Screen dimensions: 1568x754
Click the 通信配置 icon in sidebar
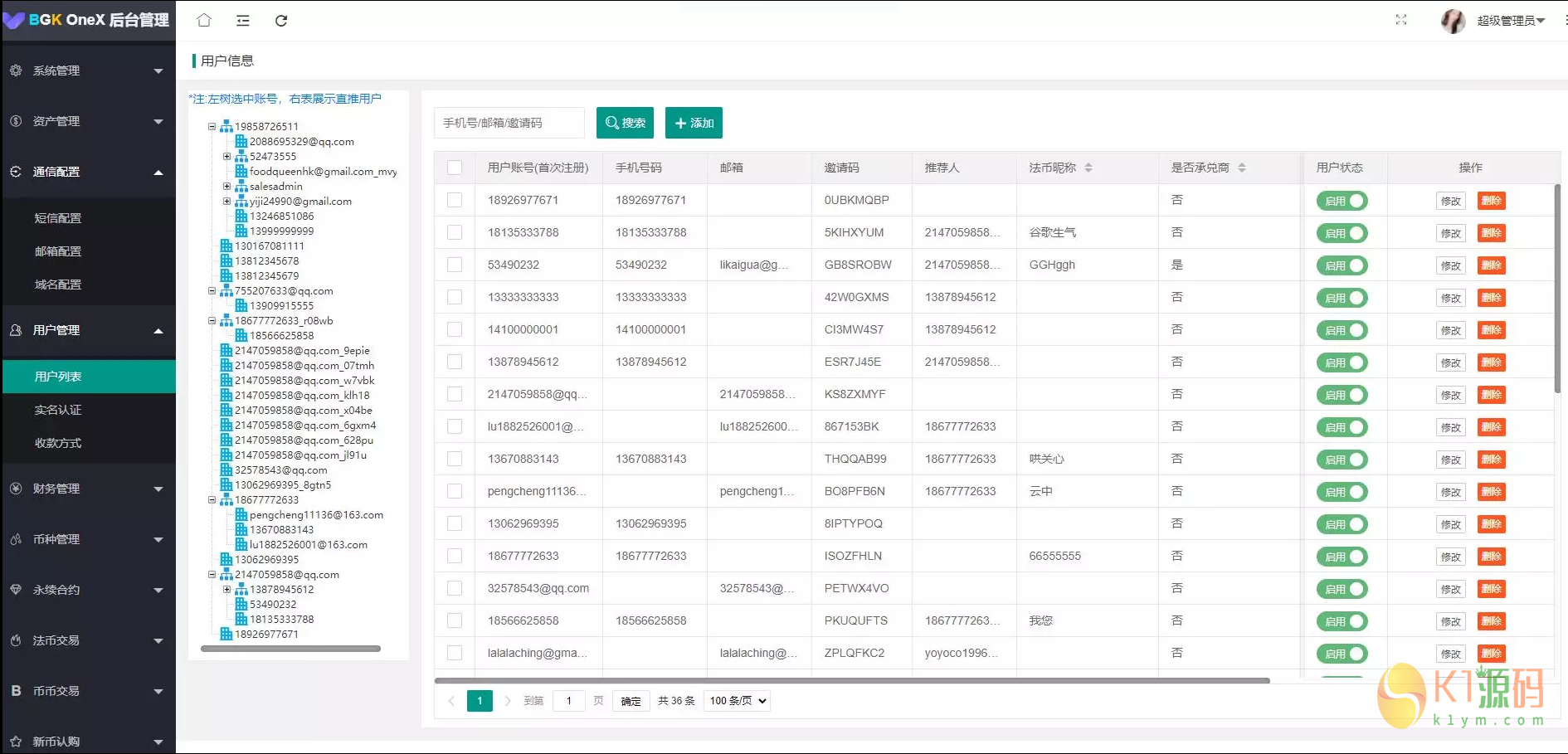15,172
